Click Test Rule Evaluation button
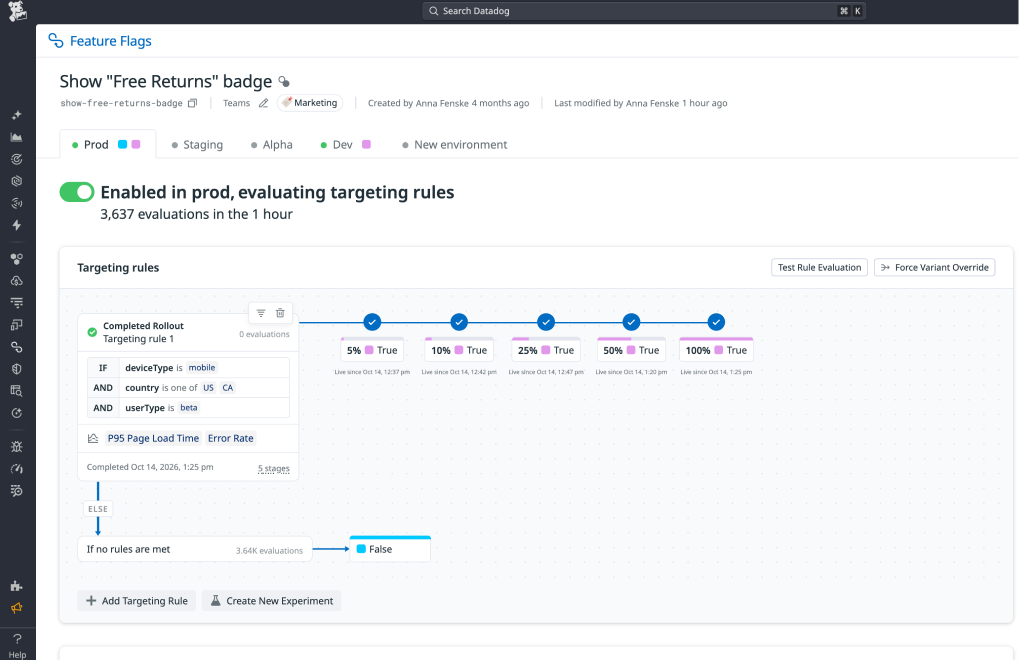The image size is (1020, 660). 820,267
